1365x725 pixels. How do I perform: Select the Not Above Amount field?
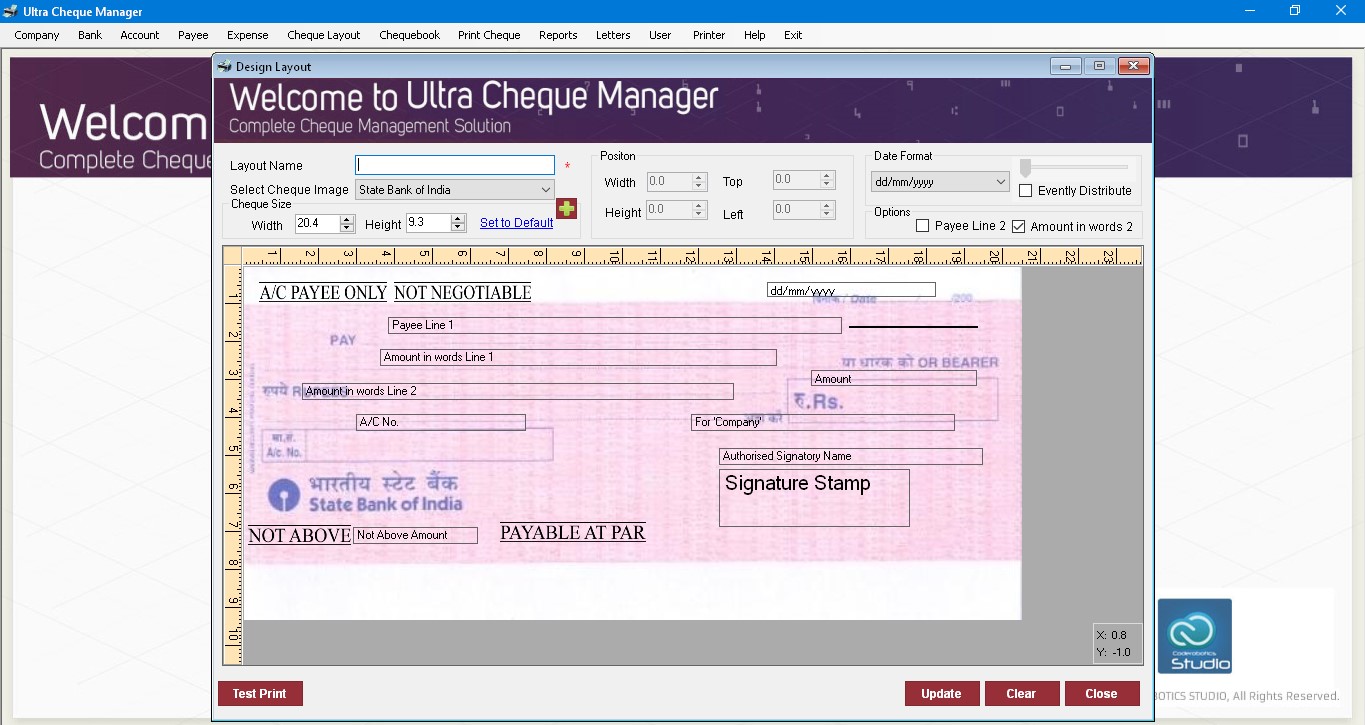click(415, 535)
